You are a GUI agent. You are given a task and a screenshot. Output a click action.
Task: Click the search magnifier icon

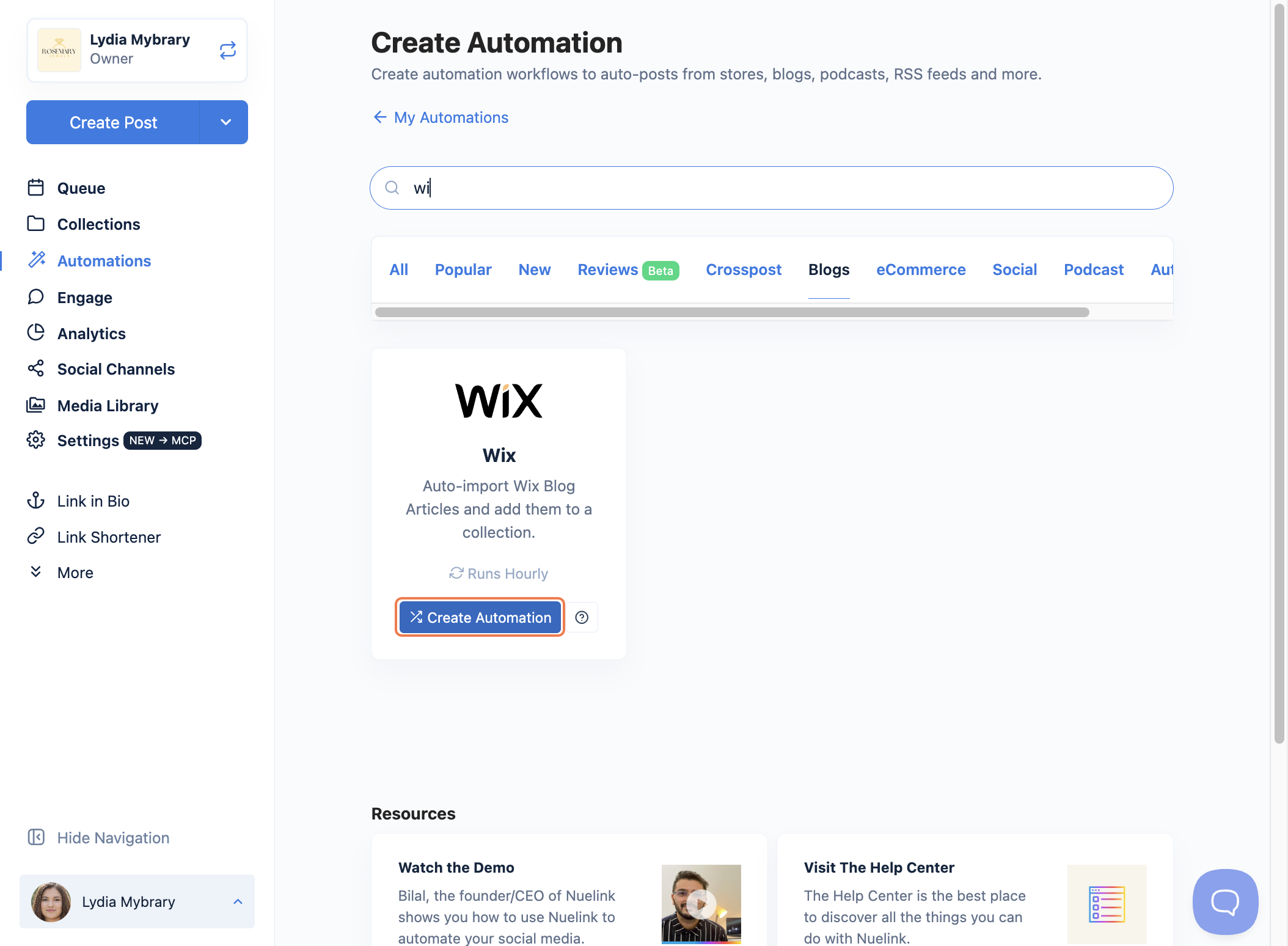coord(392,188)
